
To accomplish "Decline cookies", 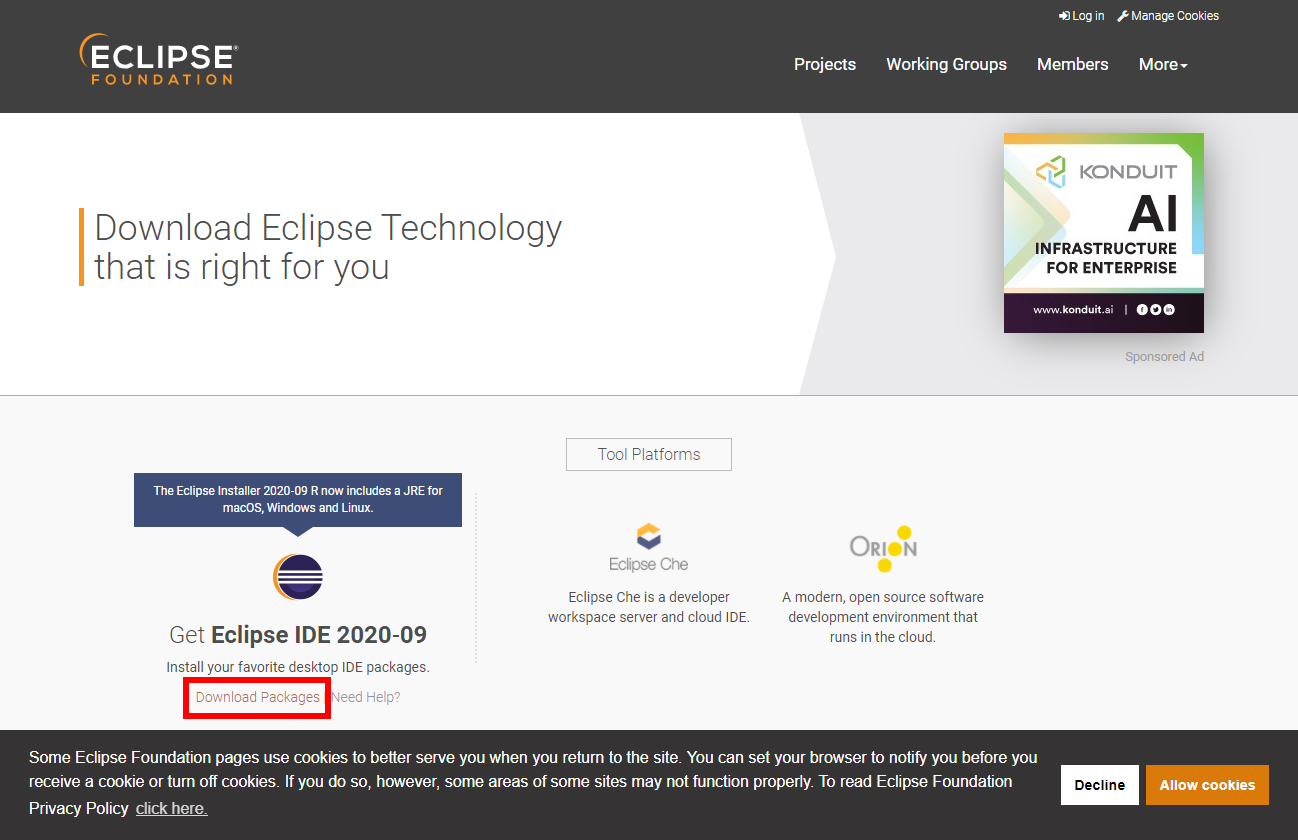I will click(x=1100, y=785).
